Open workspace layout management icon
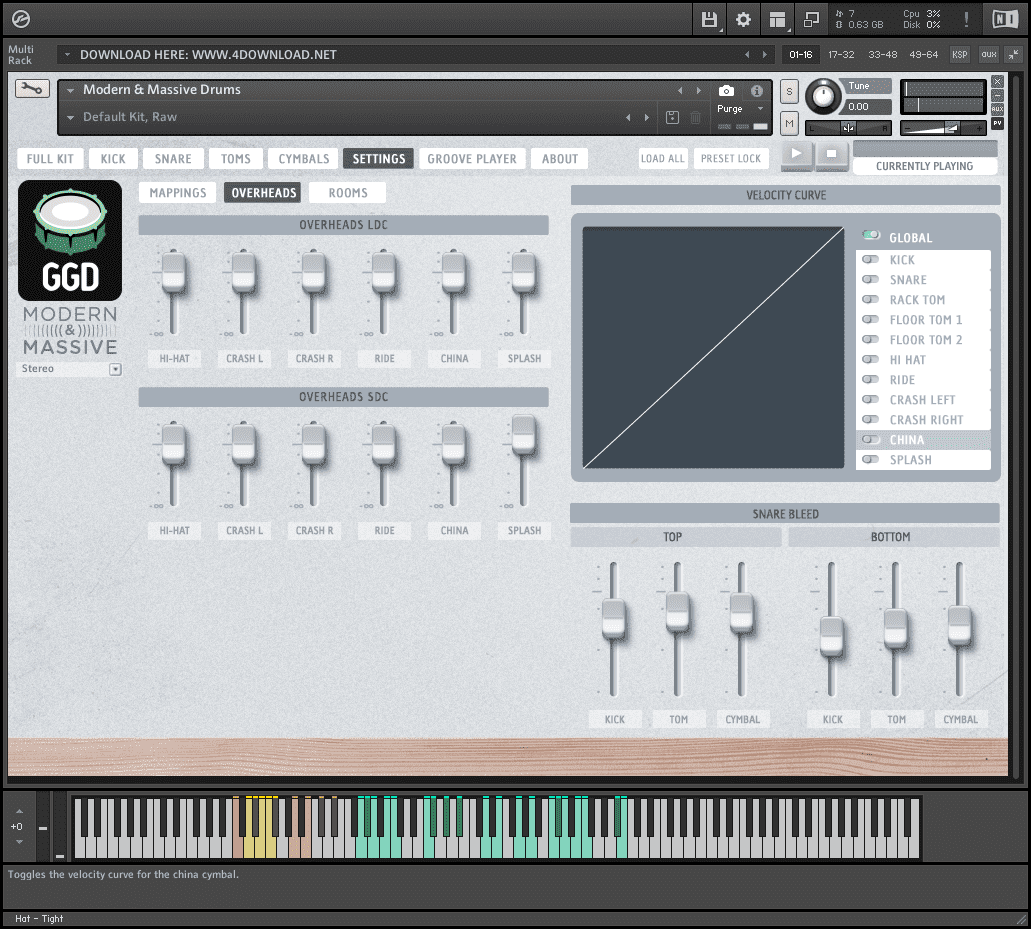The height and width of the screenshot is (929, 1031). [x=778, y=20]
